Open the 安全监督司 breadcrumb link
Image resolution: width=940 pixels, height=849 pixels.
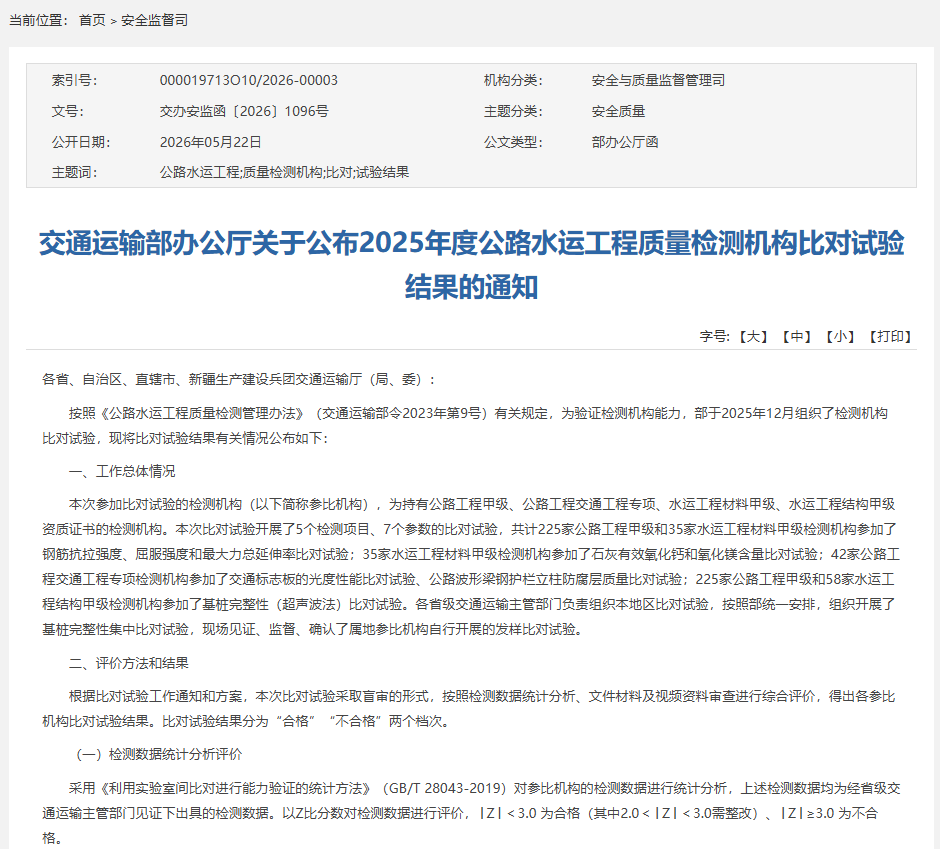click(155, 20)
